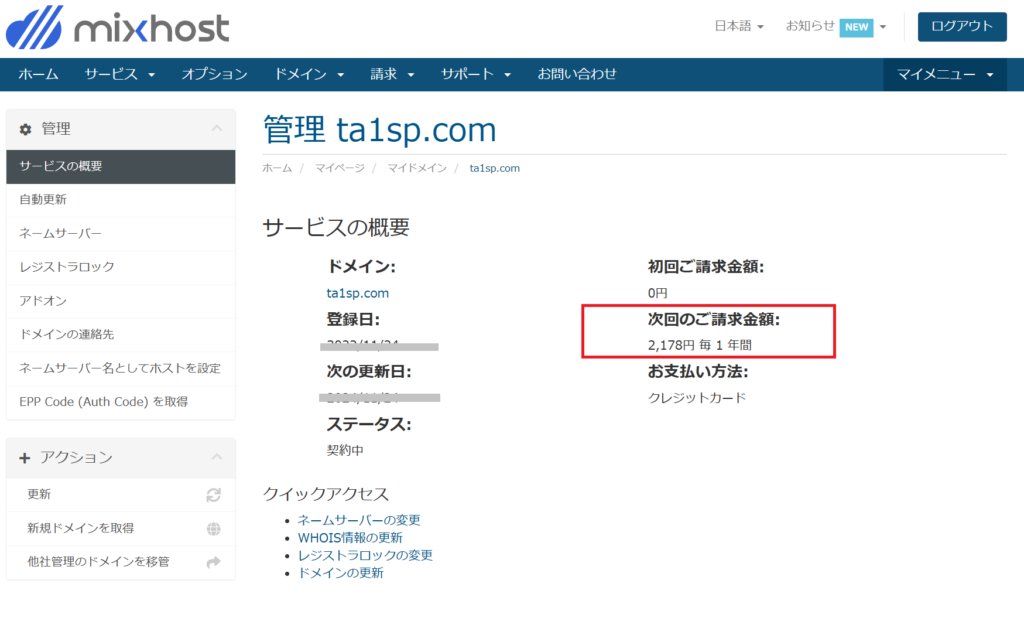Open the ドメイン navigation menu
This screenshot has width=1024, height=628.
(309, 74)
